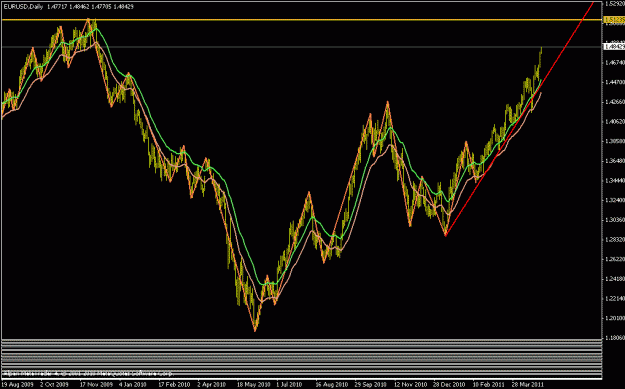Click the 4 Jan 2010 date label
Viewport: 625px width, 389px height.
[132, 385]
